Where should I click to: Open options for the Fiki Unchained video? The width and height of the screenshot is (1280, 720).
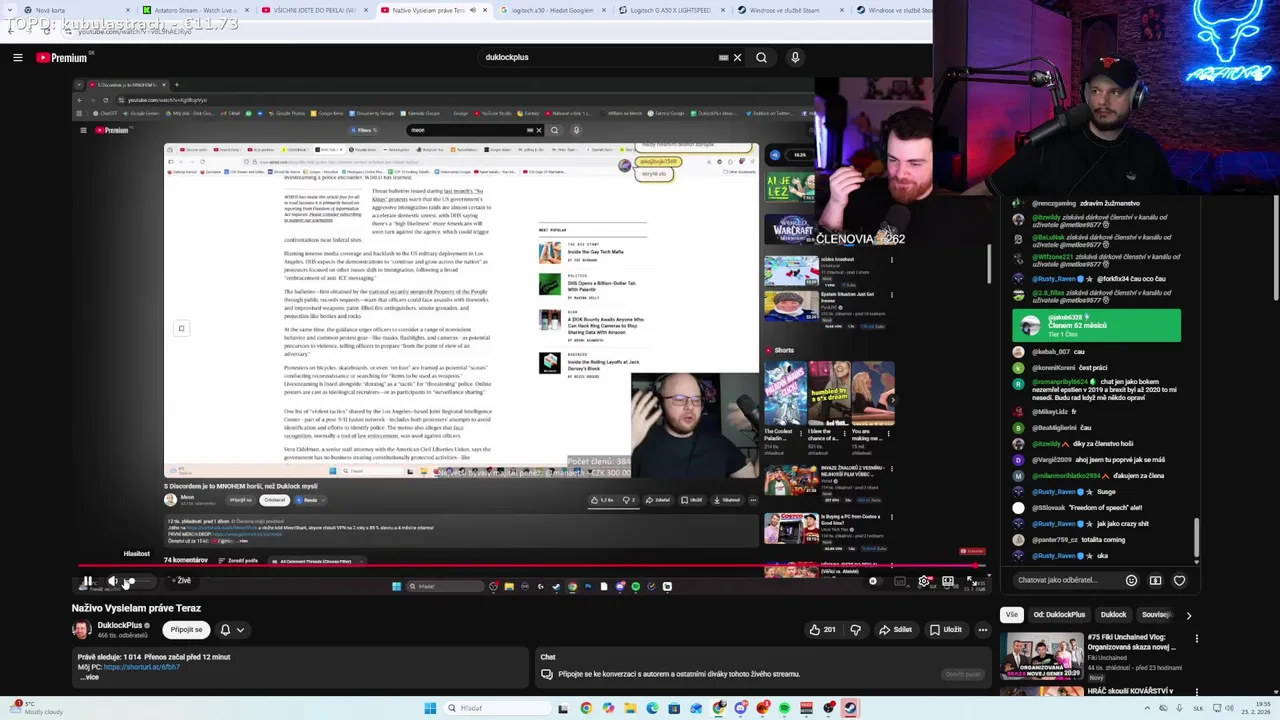1196,639
